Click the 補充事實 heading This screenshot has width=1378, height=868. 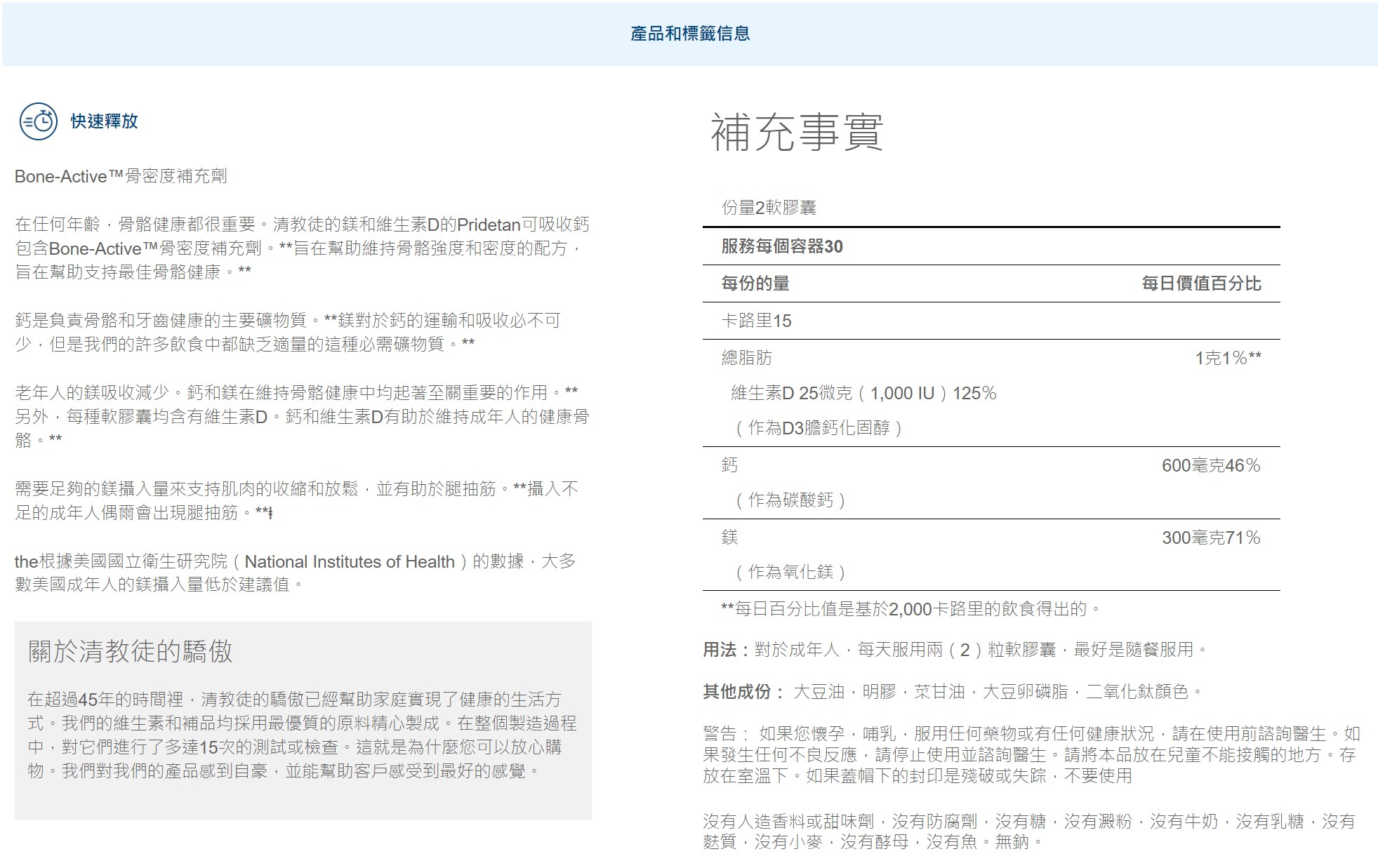click(x=797, y=132)
